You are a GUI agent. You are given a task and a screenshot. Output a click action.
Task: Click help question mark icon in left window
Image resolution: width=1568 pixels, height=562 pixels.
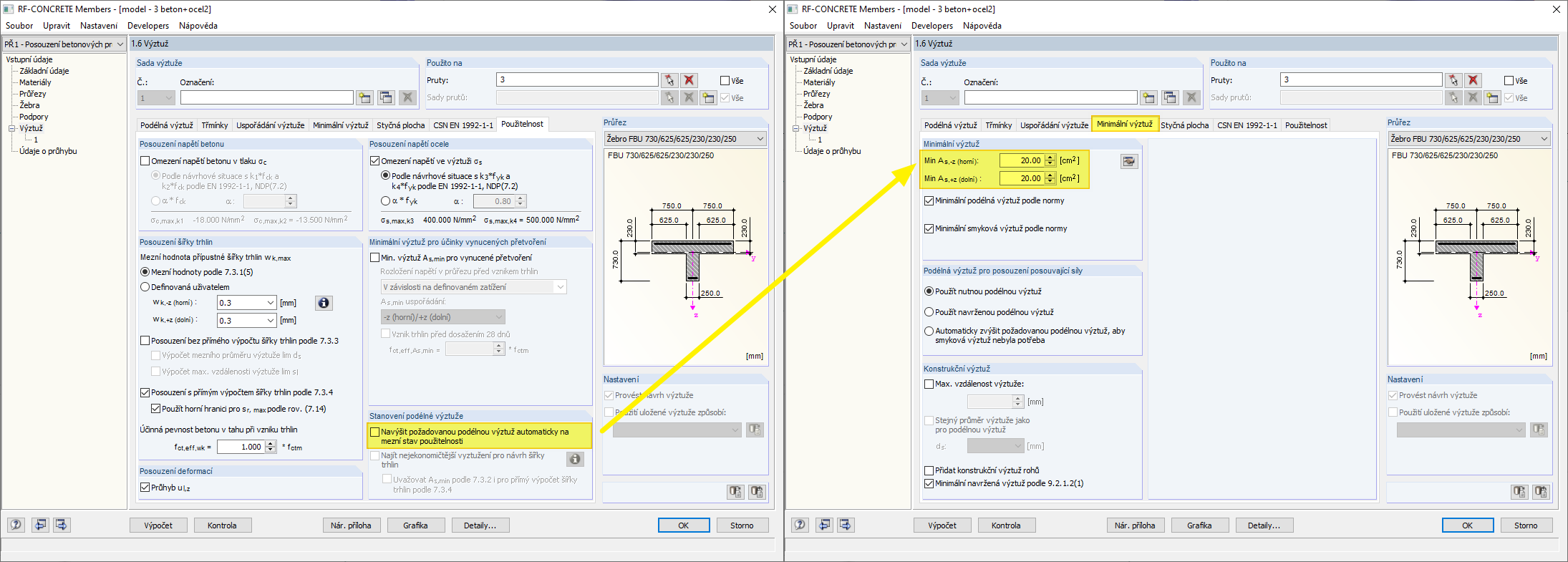[16, 525]
